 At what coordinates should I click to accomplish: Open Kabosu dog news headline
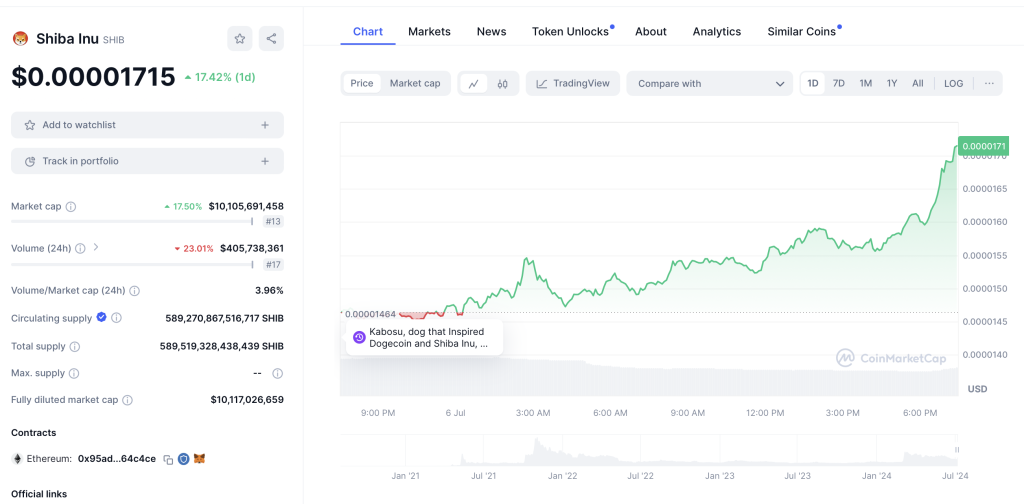tap(428, 338)
